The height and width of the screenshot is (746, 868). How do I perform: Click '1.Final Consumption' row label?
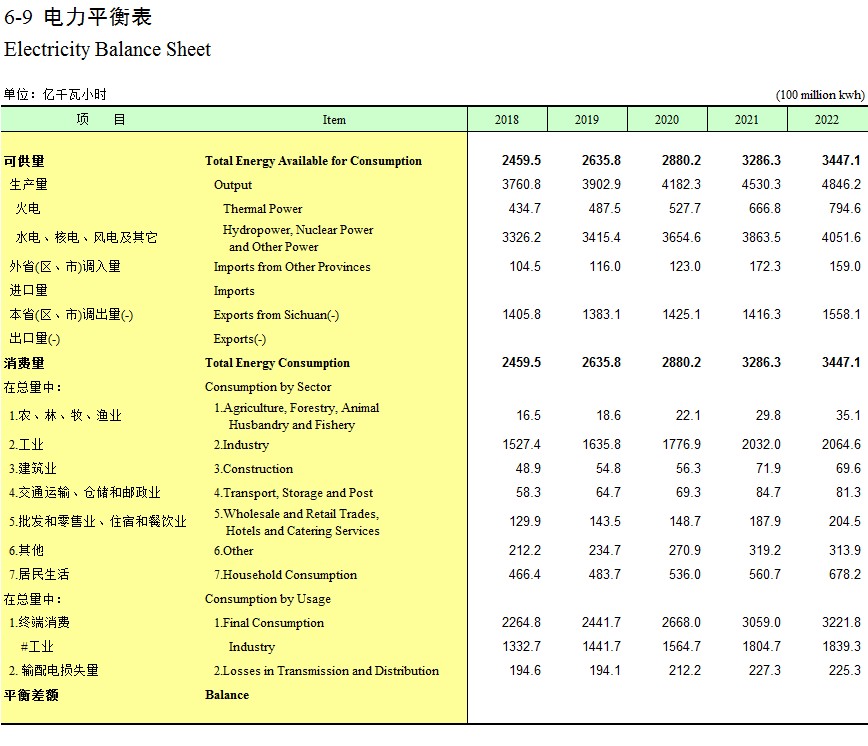tap(269, 623)
